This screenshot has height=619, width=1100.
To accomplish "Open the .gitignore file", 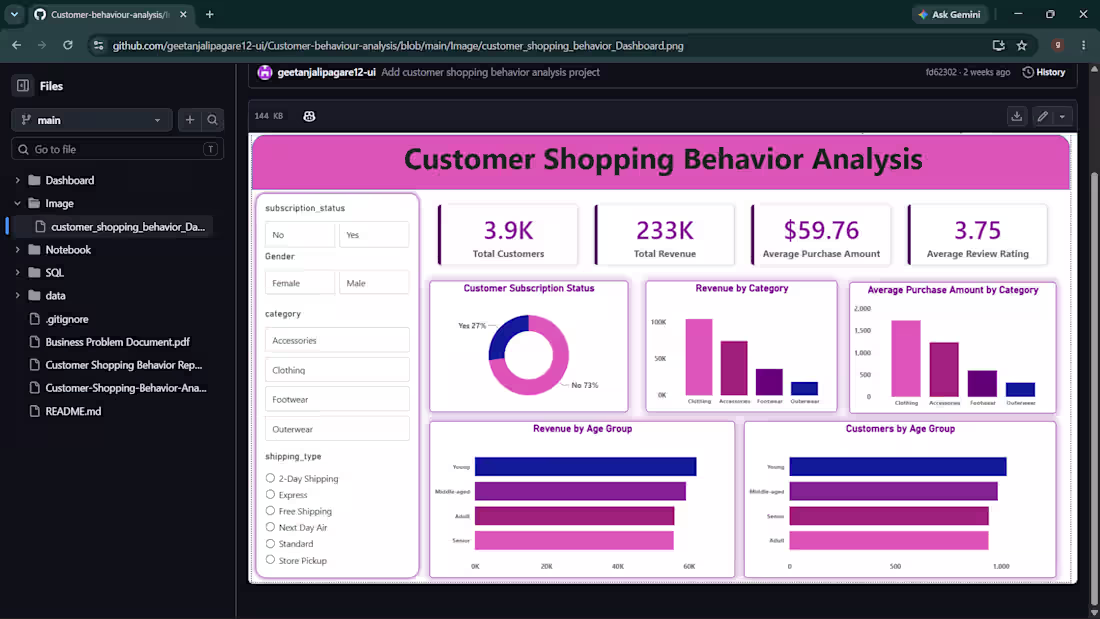I will [67, 319].
